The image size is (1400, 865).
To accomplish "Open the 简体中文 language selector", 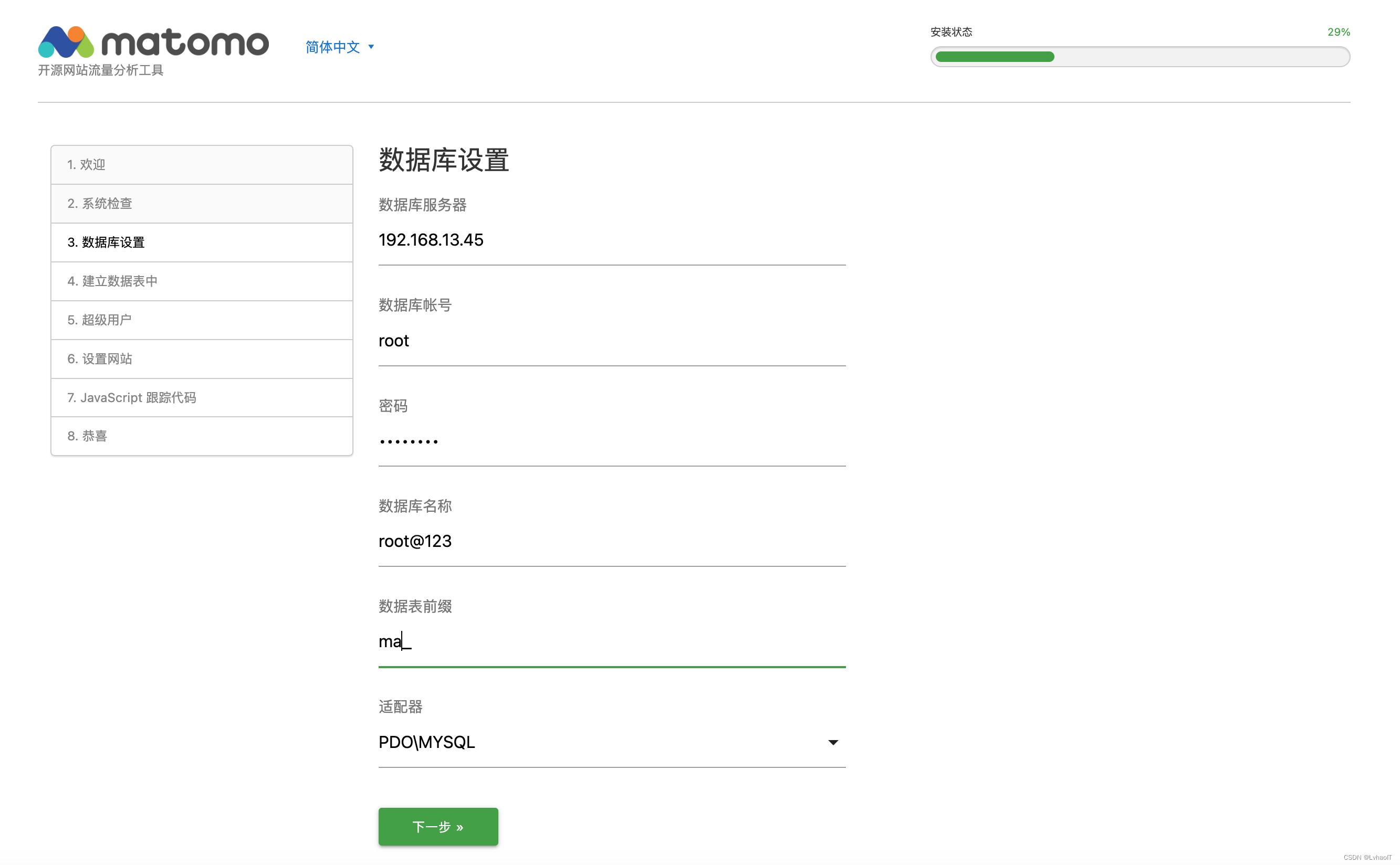I will [x=339, y=47].
